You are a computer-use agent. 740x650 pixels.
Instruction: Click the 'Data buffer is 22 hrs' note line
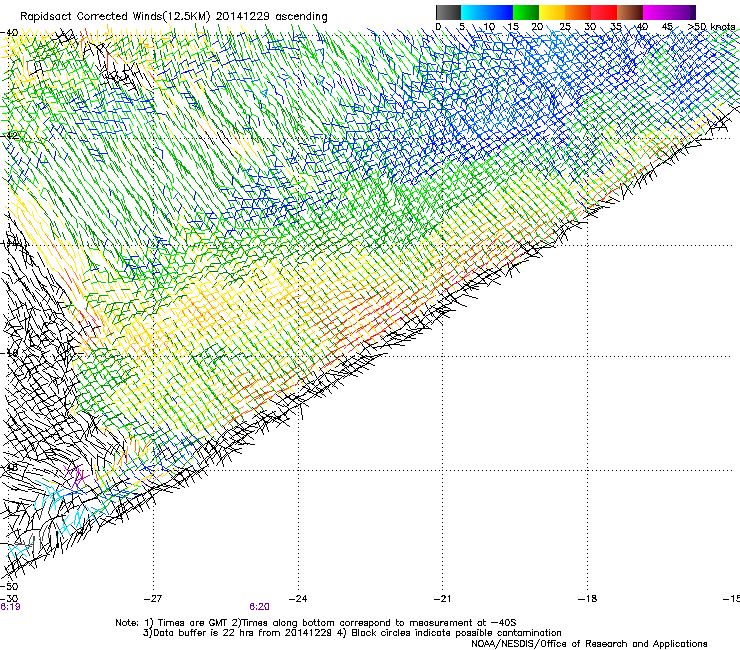[x=352, y=633]
